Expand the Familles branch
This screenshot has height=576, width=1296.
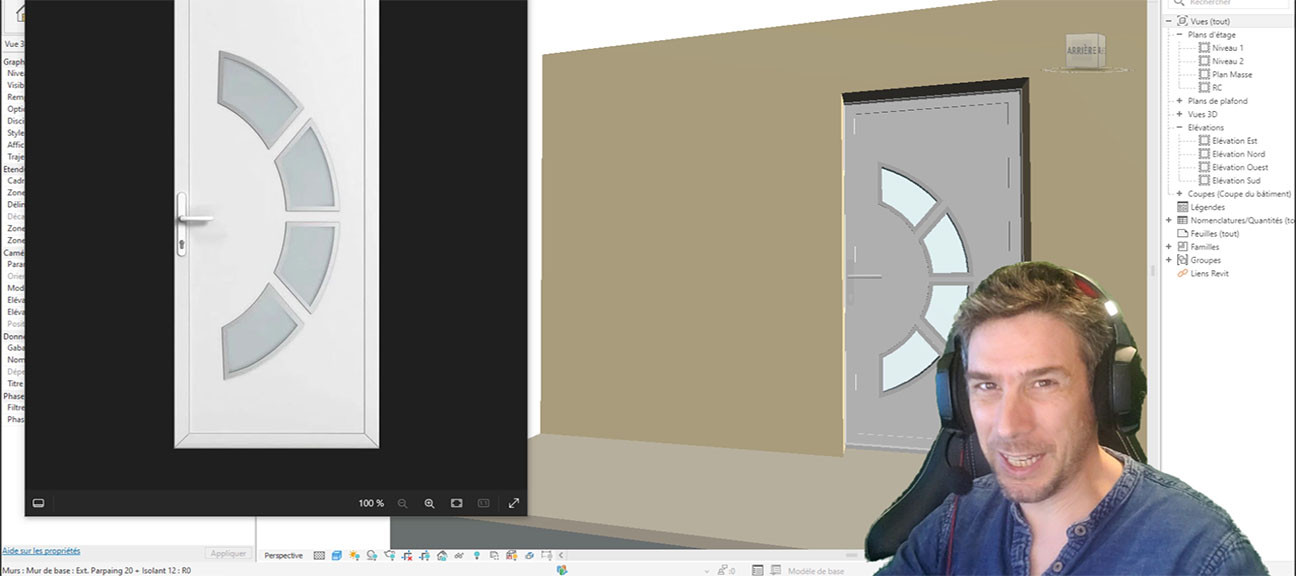[1169, 247]
